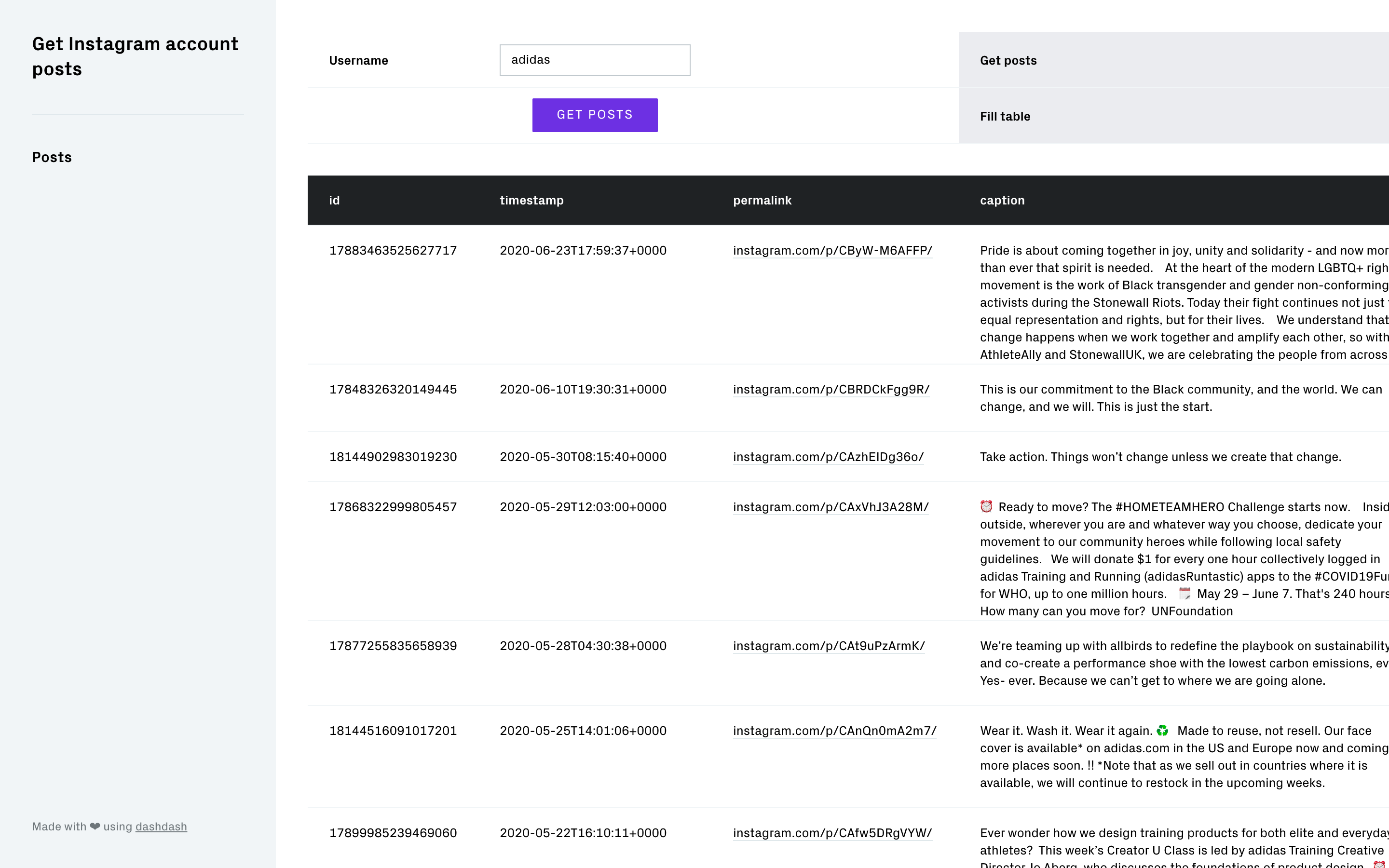Click caption 'Ever wonder how we design training'
Viewport: 1389px width, 868px height.
tap(1184, 847)
